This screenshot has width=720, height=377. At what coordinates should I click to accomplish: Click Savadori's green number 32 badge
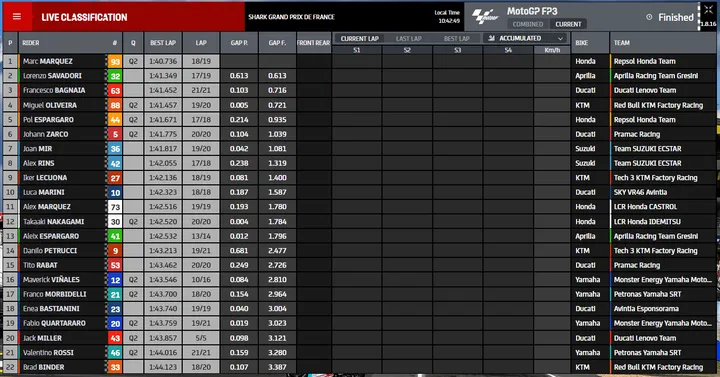click(x=115, y=76)
